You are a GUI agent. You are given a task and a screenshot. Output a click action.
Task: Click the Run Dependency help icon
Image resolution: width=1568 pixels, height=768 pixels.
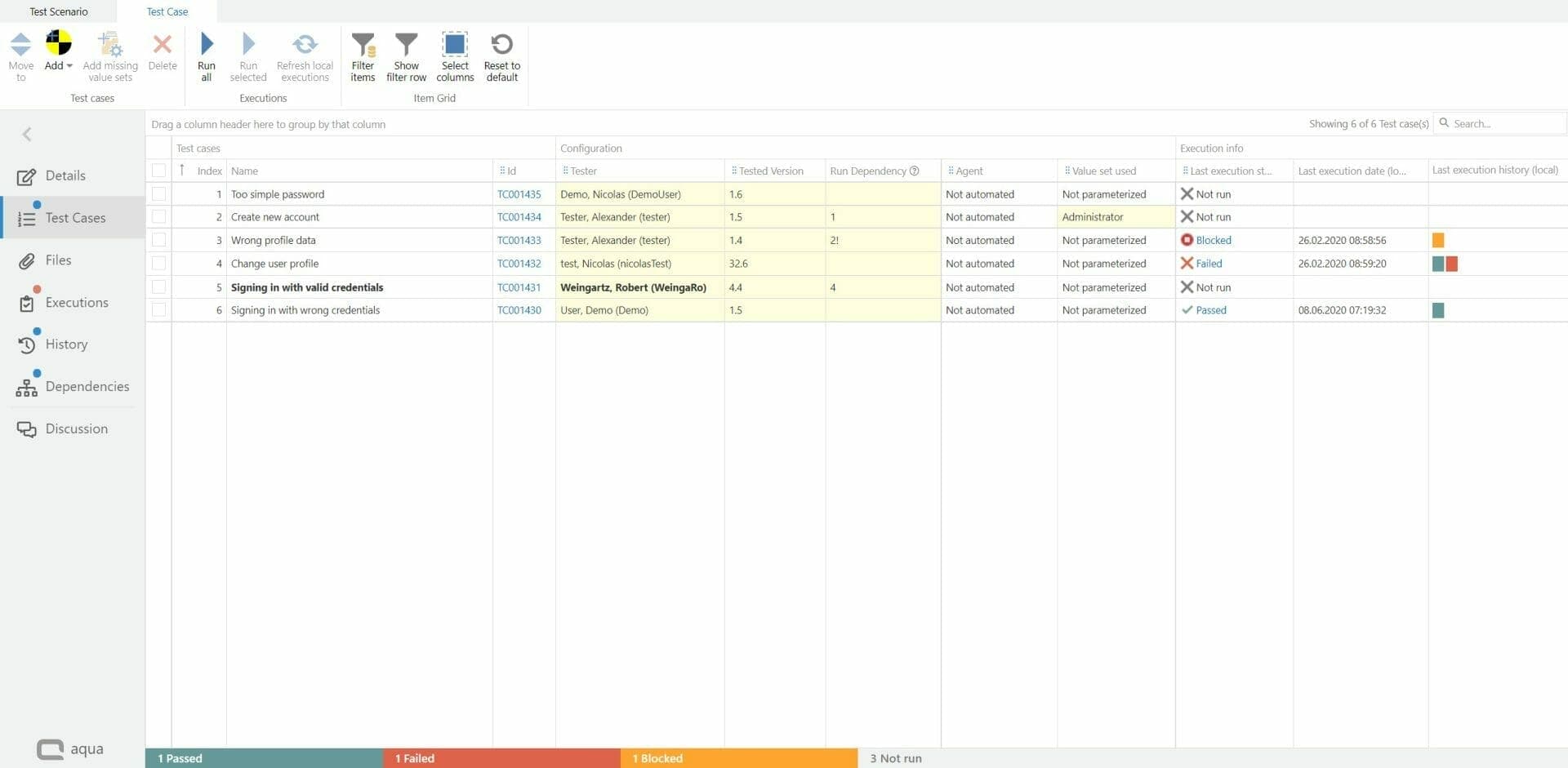point(914,171)
